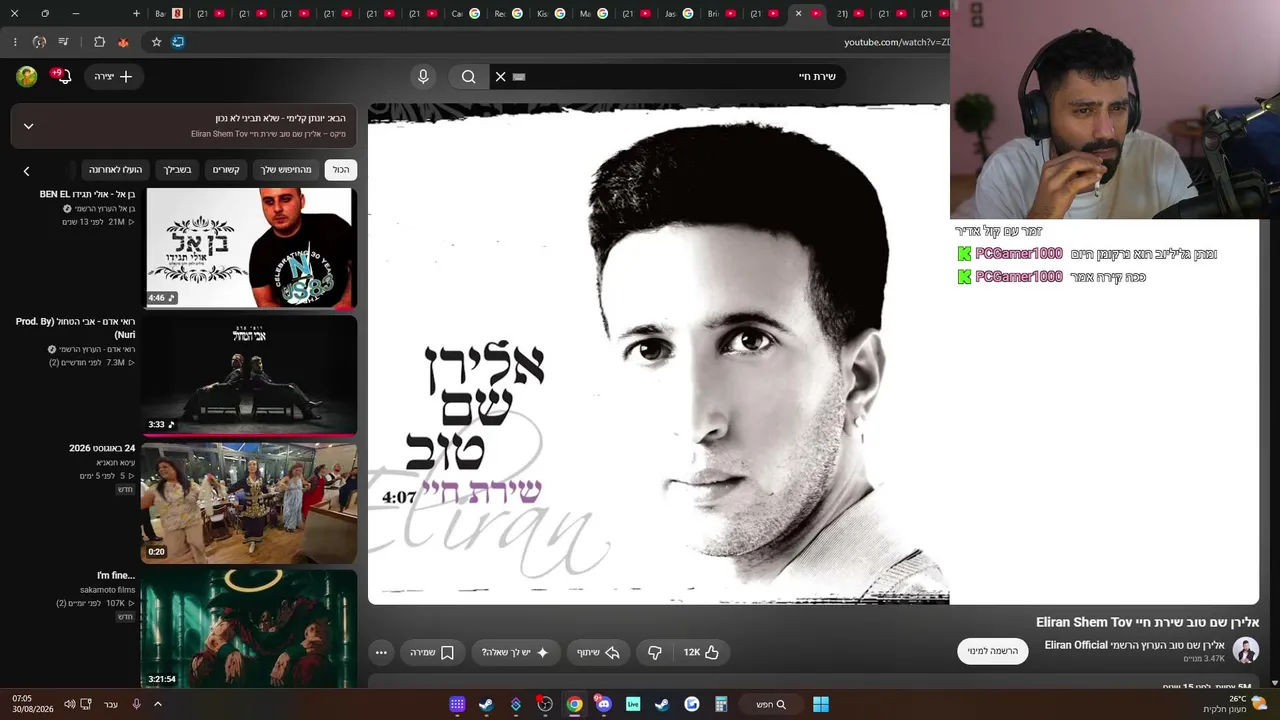This screenshot has width=1280, height=720.
Task: Select the בשבילך filter chip
Action: [x=178, y=170]
